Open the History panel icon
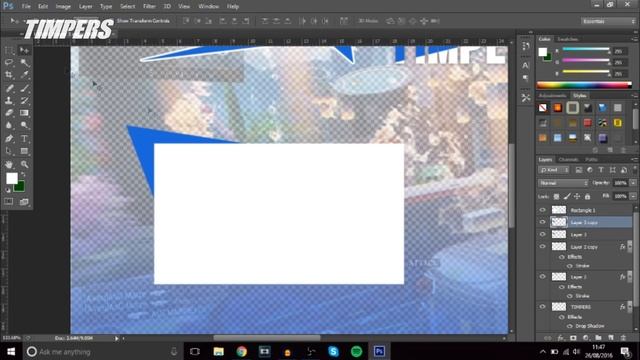The image size is (640, 360). tap(526, 46)
